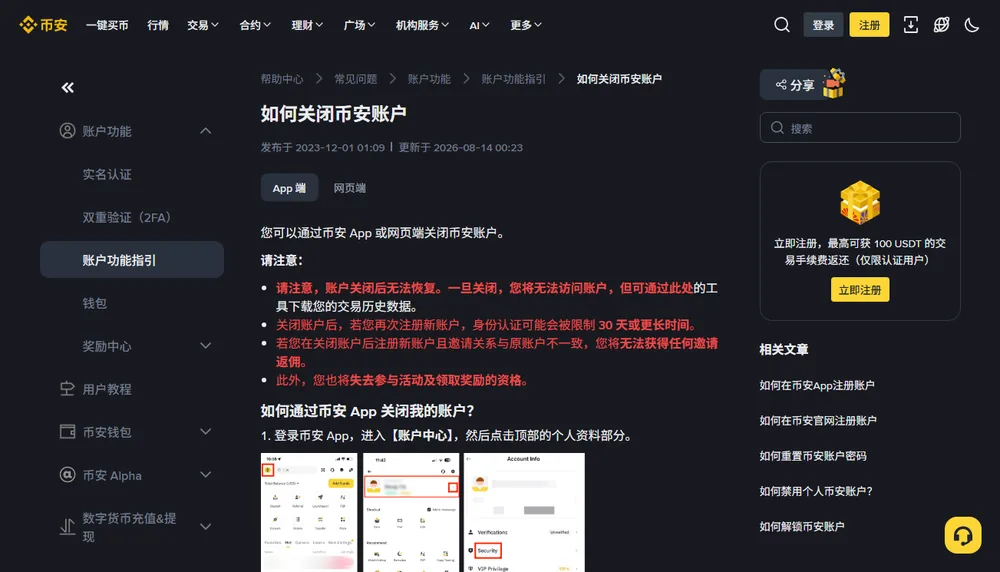
Task: Click the 账户功能指引 breadcrumb link
Action: click(x=513, y=79)
